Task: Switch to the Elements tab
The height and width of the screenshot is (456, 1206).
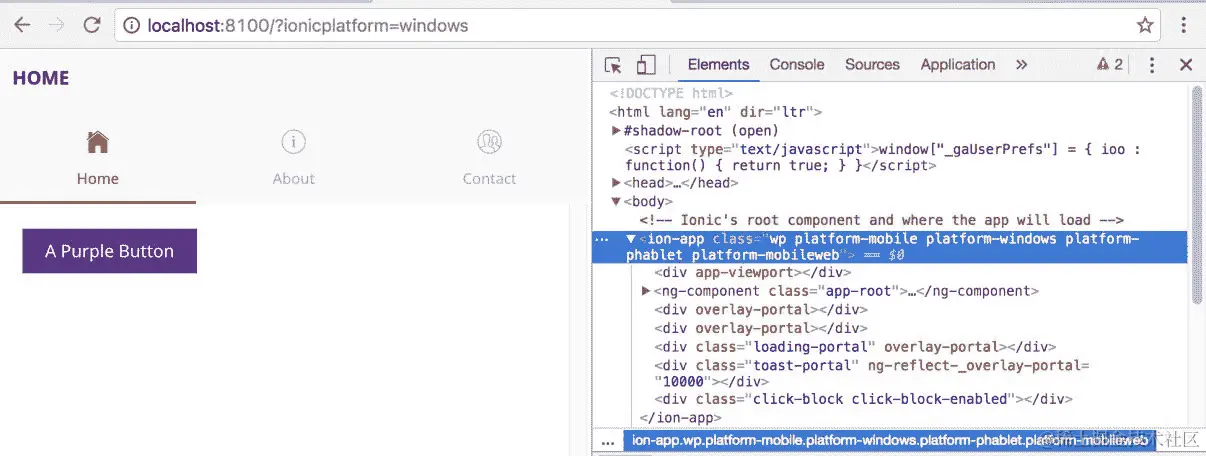Action: (718, 65)
